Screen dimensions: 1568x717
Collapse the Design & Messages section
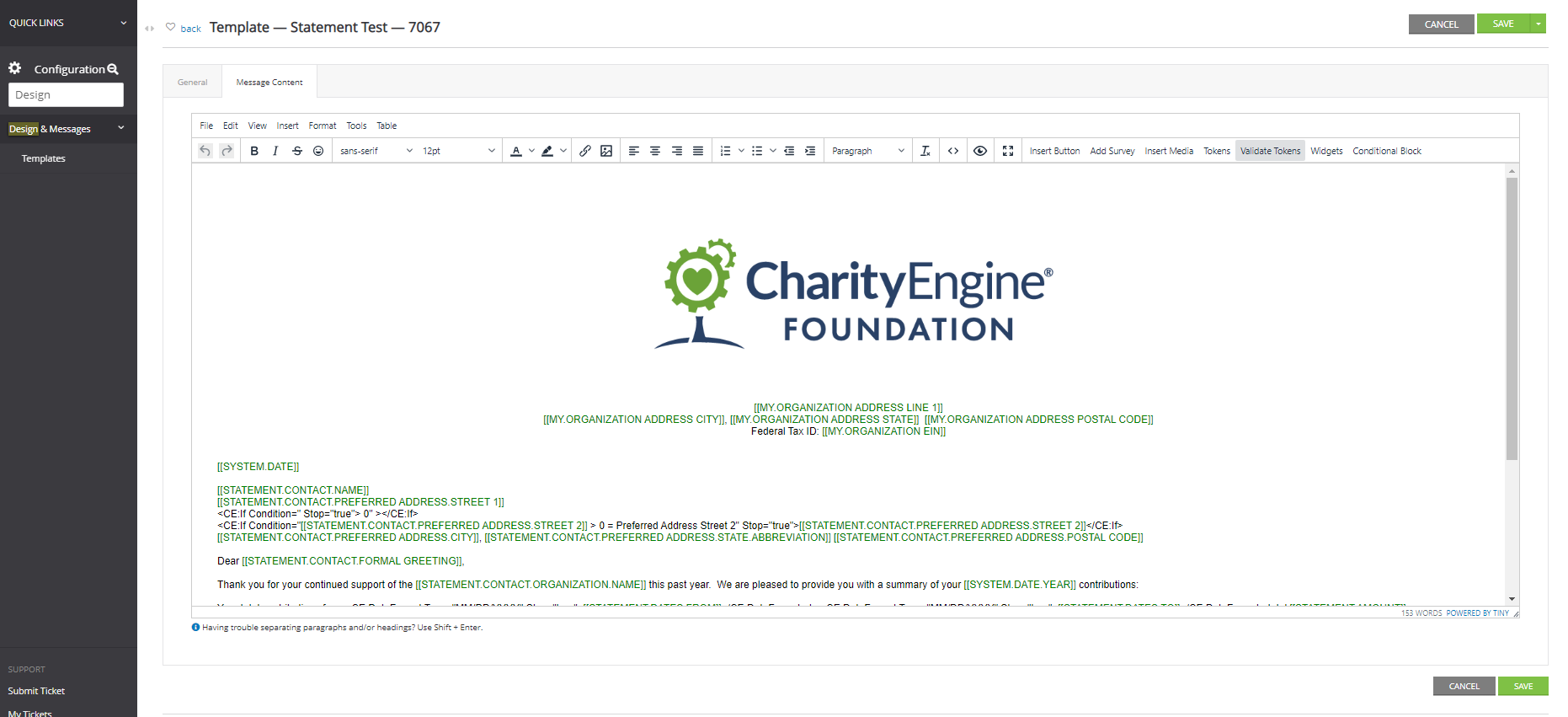point(120,128)
